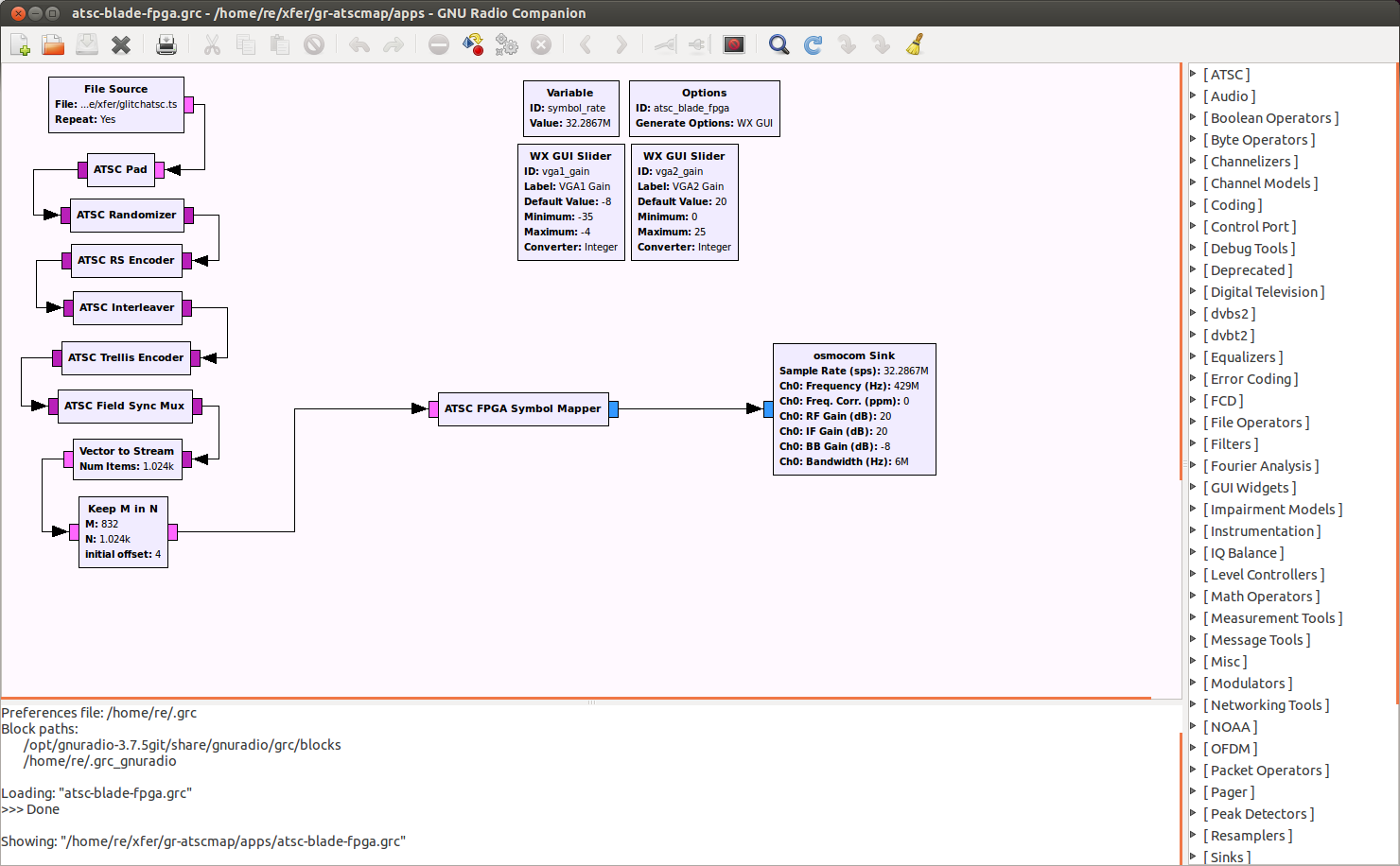This screenshot has width=1400, height=866.
Task: Click the Vector to Stream block
Action: [128, 459]
